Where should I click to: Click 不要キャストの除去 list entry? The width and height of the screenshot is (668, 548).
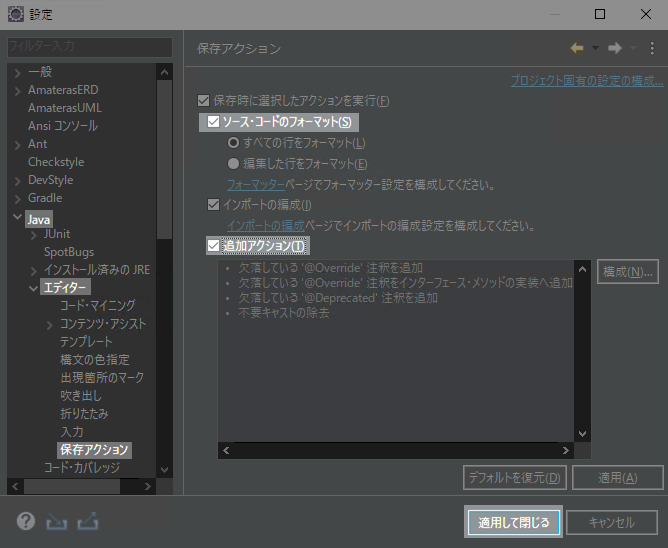284,313
